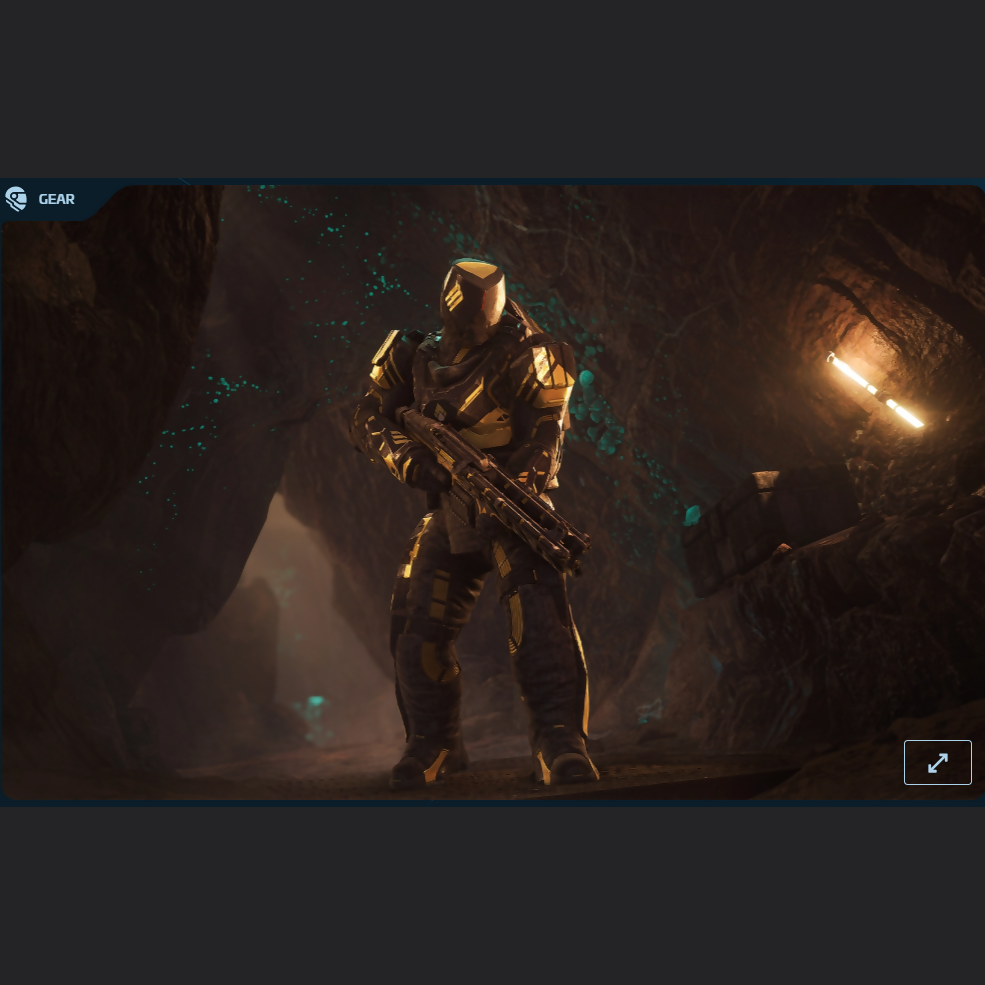Click the glowing orange light tube
This screenshot has width=985, height=985.
click(876, 391)
